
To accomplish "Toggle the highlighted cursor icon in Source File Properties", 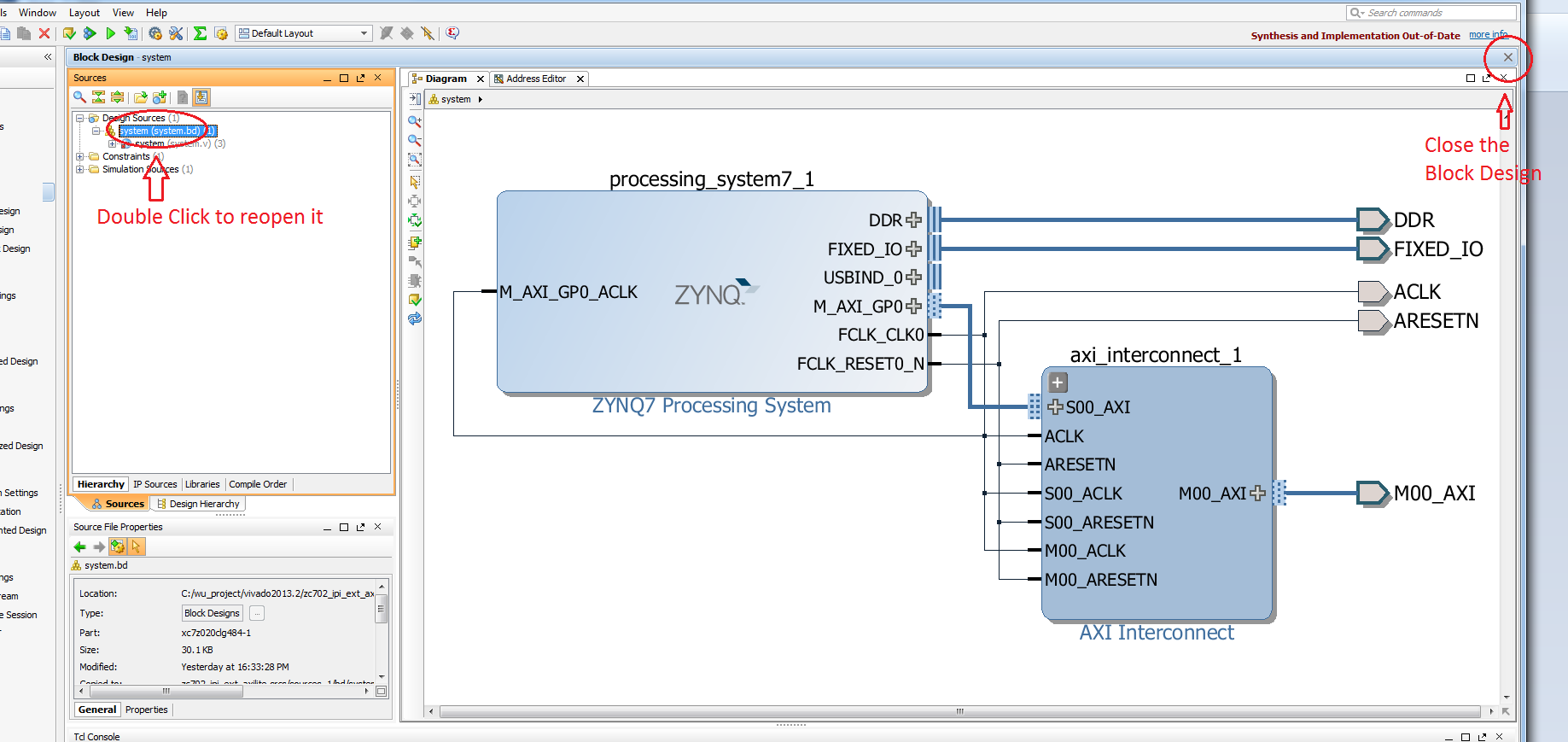I will coord(136,546).
